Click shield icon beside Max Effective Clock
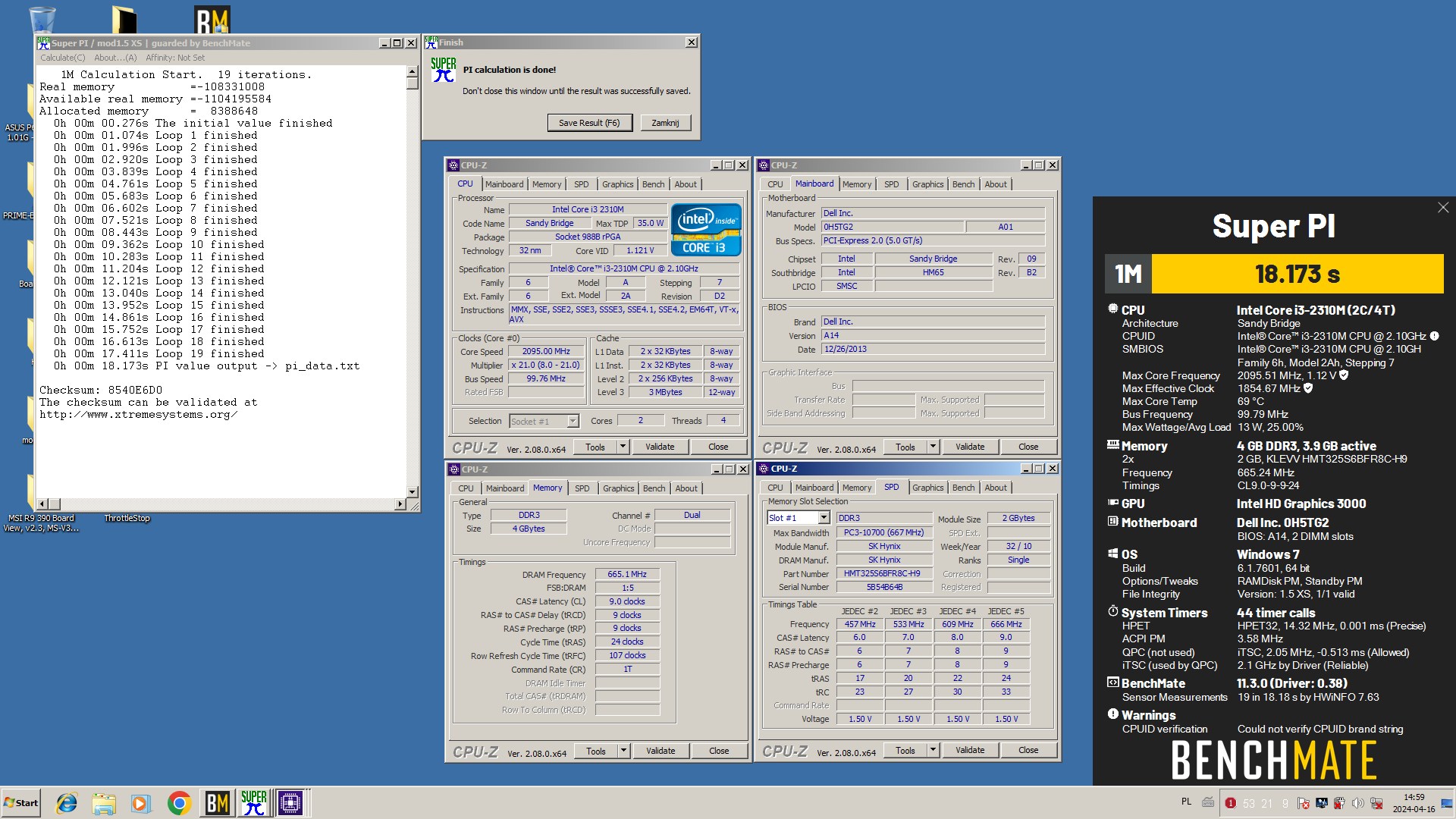Image resolution: width=1456 pixels, height=819 pixels. (1307, 388)
